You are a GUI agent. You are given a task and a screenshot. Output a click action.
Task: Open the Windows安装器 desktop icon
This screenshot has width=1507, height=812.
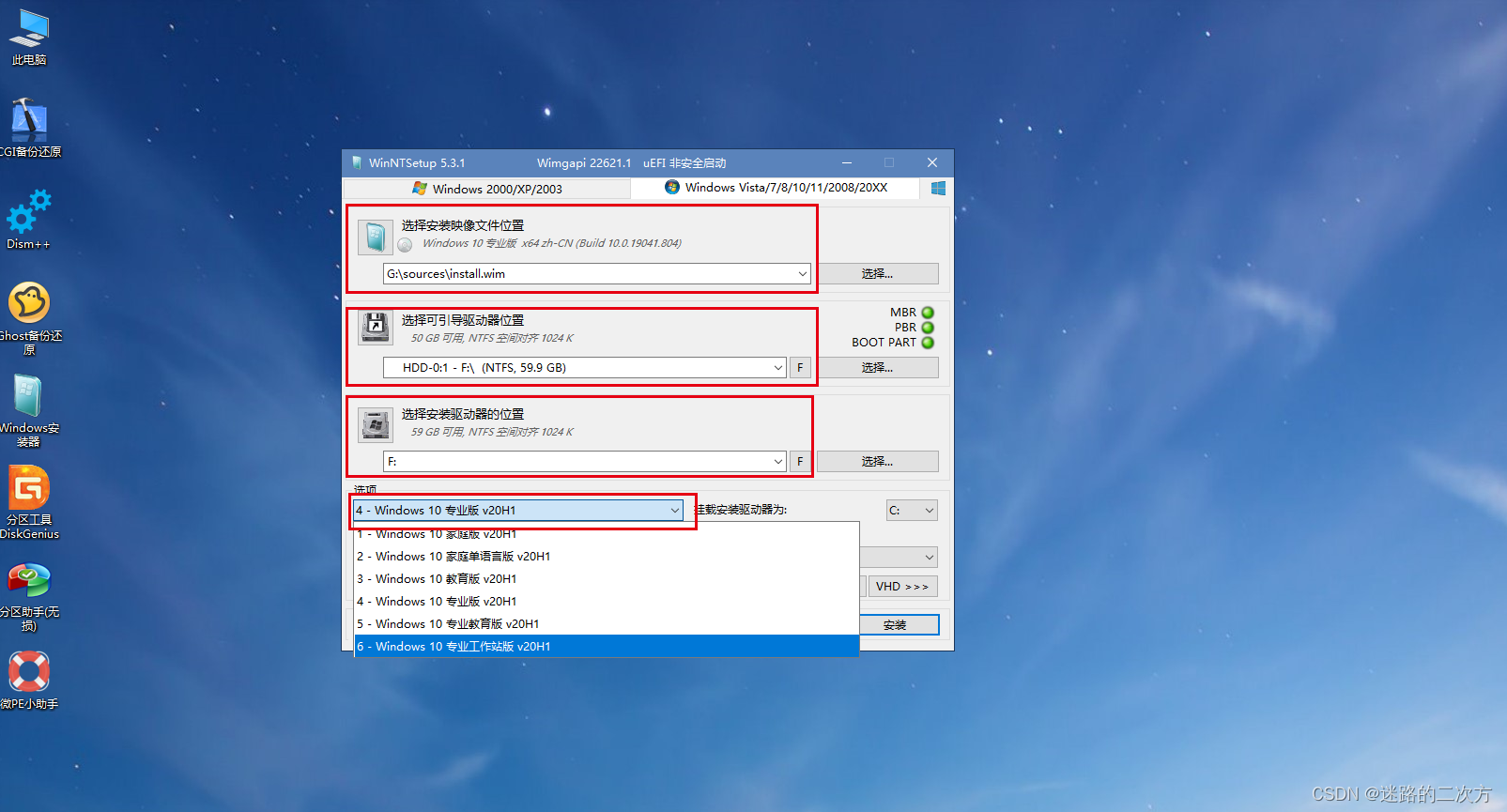29,410
